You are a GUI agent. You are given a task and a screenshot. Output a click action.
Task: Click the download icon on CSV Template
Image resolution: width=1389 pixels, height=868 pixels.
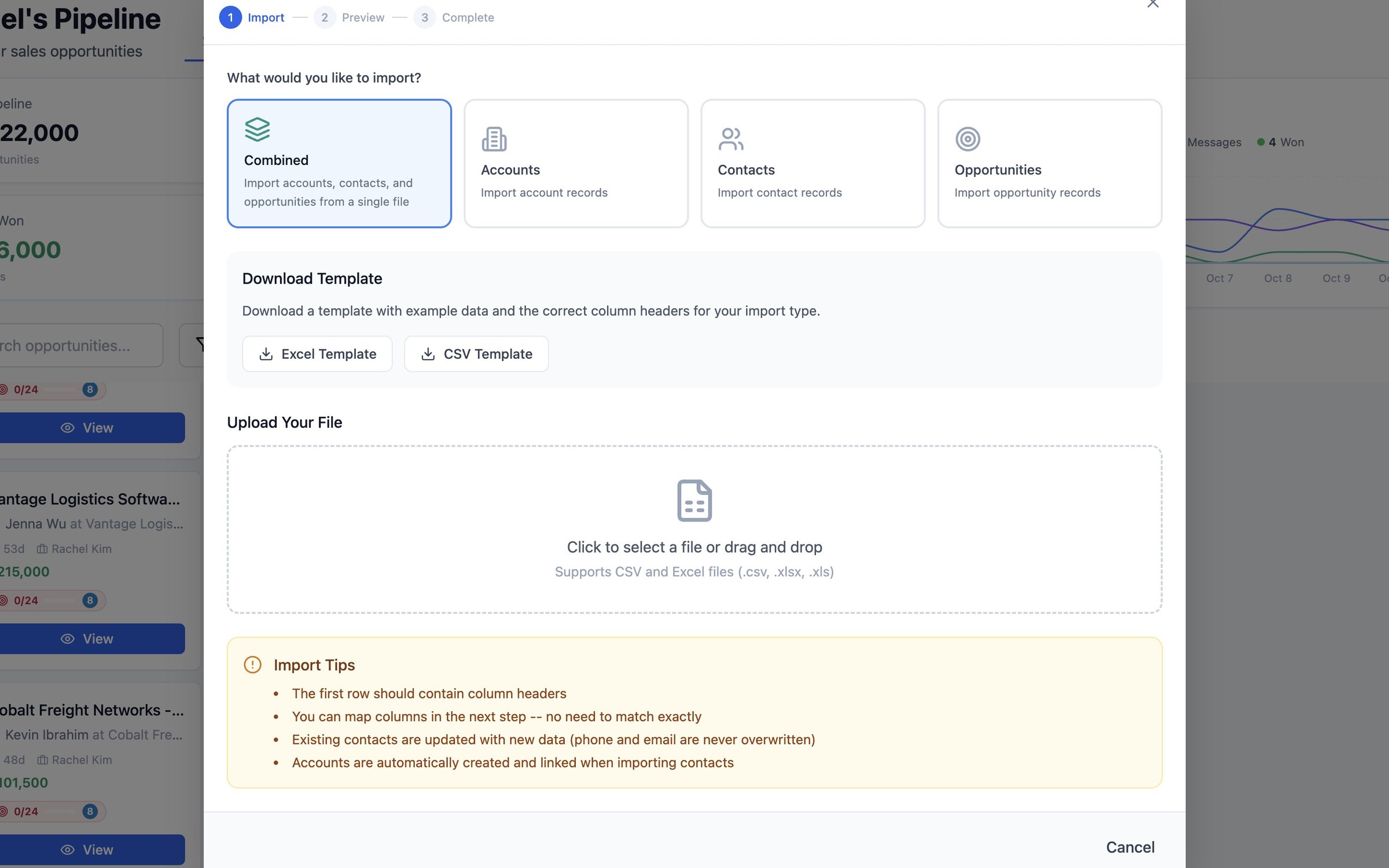pyautogui.click(x=428, y=354)
